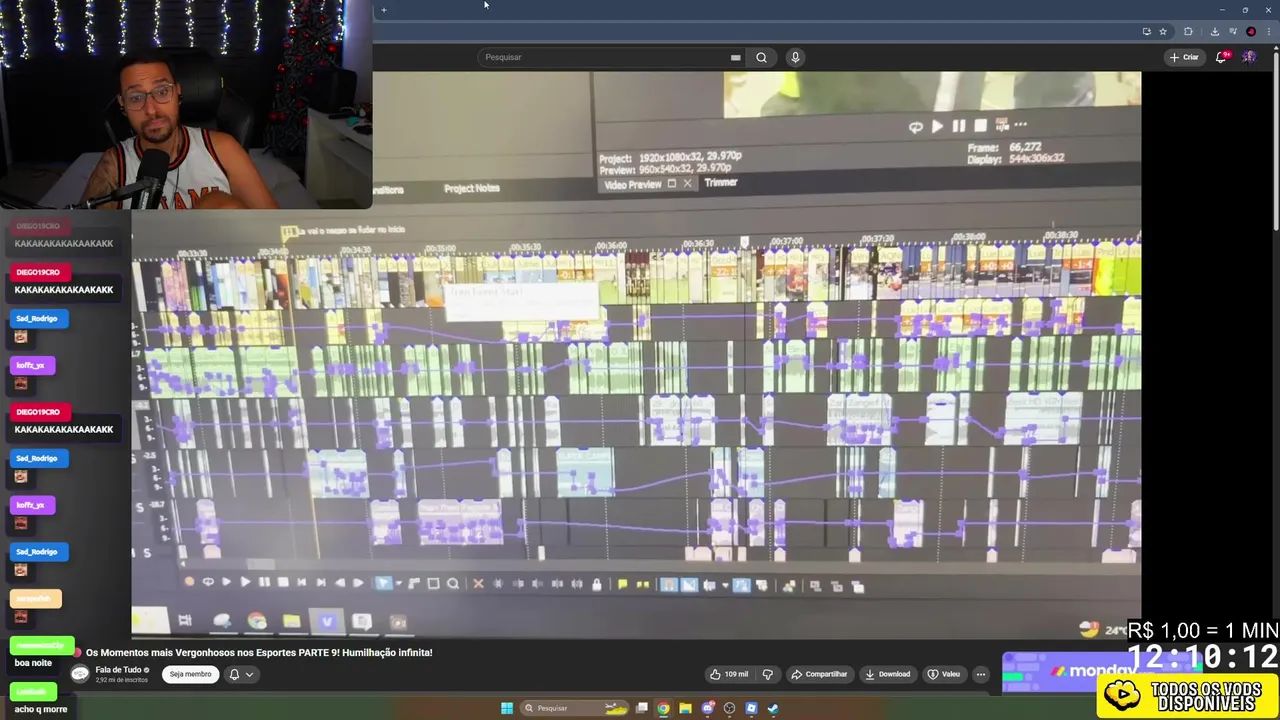Image resolution: width=1280 pixels, height=720 pixels.
Task: Toggle Enable Snapping in Vegas toolbar
Action: coord(669,585)
